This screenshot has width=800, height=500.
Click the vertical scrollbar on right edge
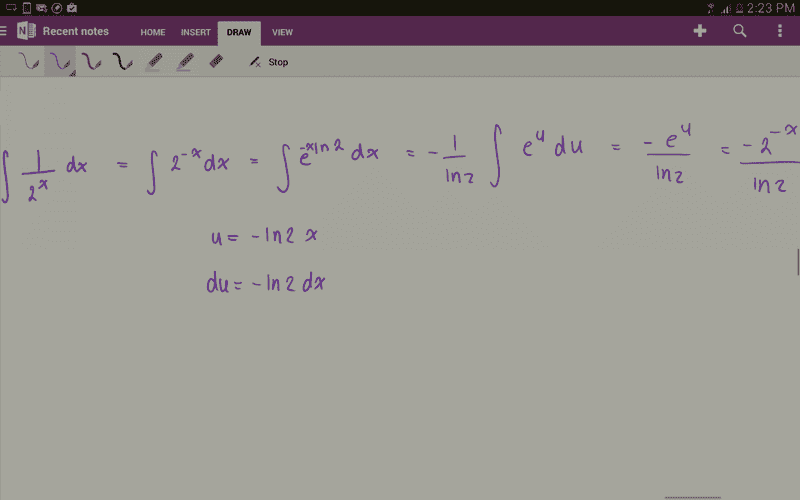[x=798, y=261]
